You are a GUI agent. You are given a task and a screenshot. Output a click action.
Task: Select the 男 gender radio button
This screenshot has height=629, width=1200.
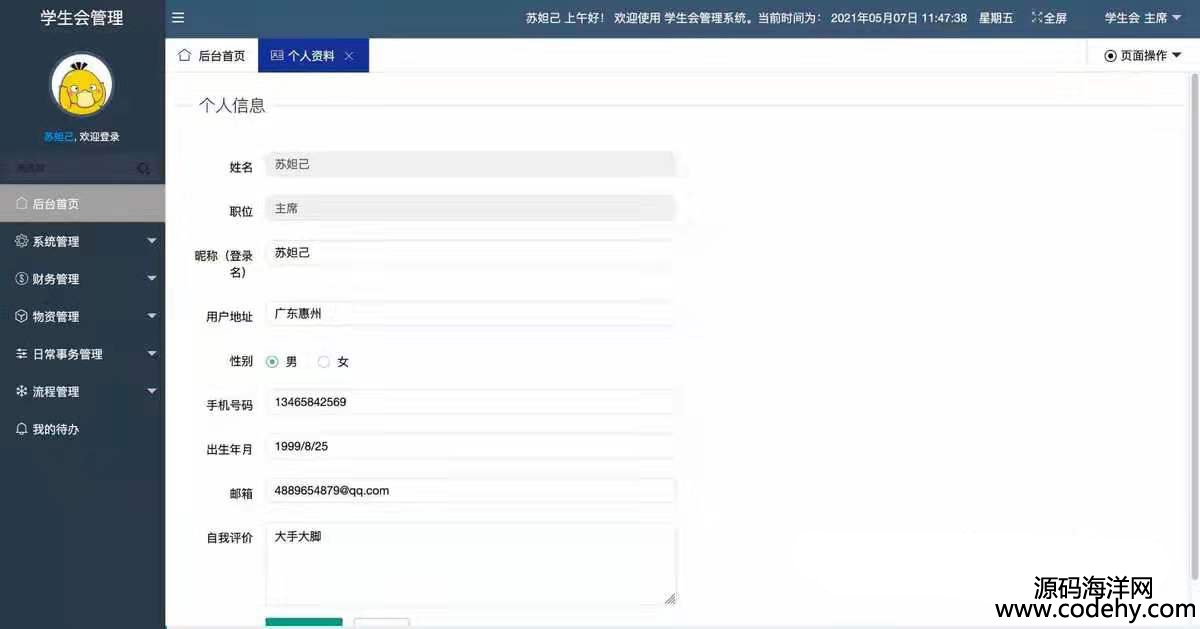[272, 362]
